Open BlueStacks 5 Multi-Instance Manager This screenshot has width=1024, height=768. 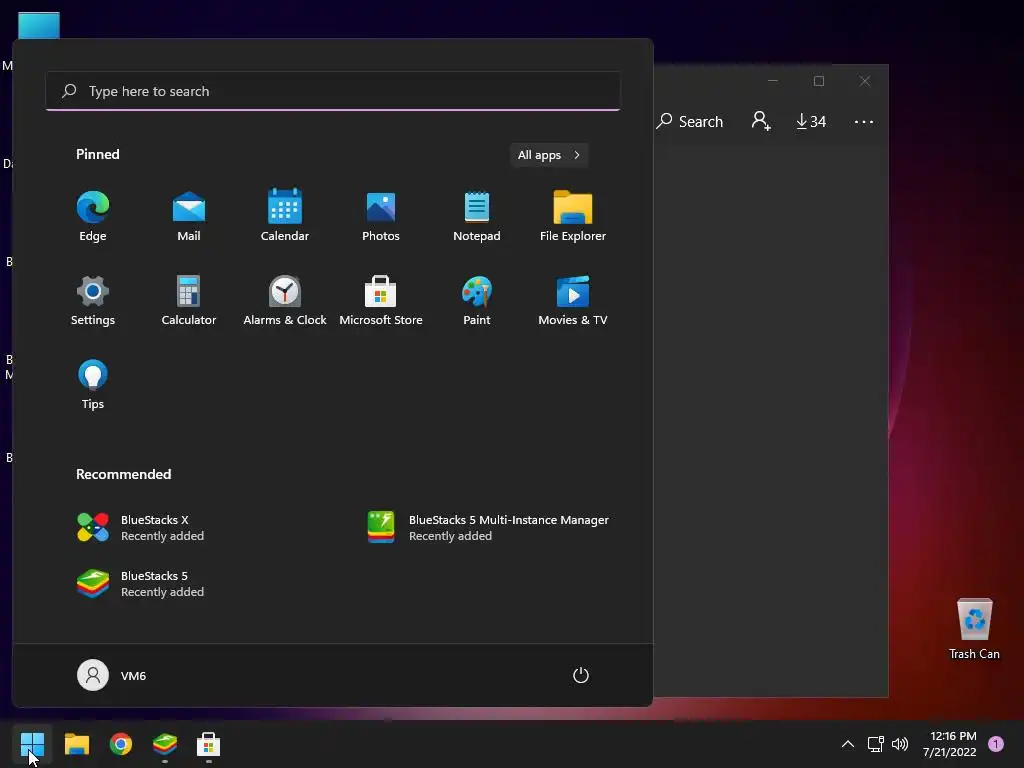point(488,528)
